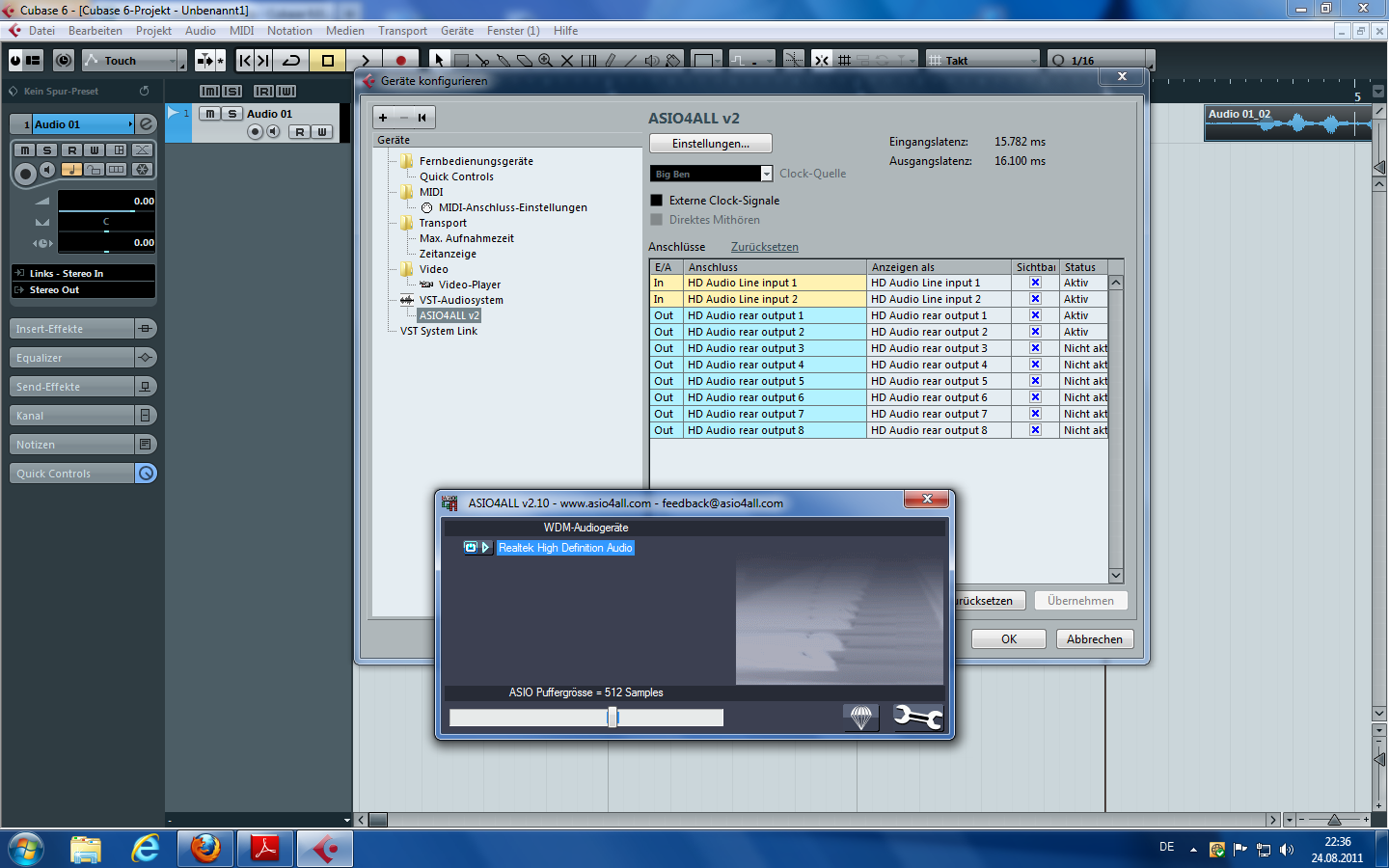Go to next marker transport button
The width and height of the screenshot is (1389, 868).
click(262, 60)
